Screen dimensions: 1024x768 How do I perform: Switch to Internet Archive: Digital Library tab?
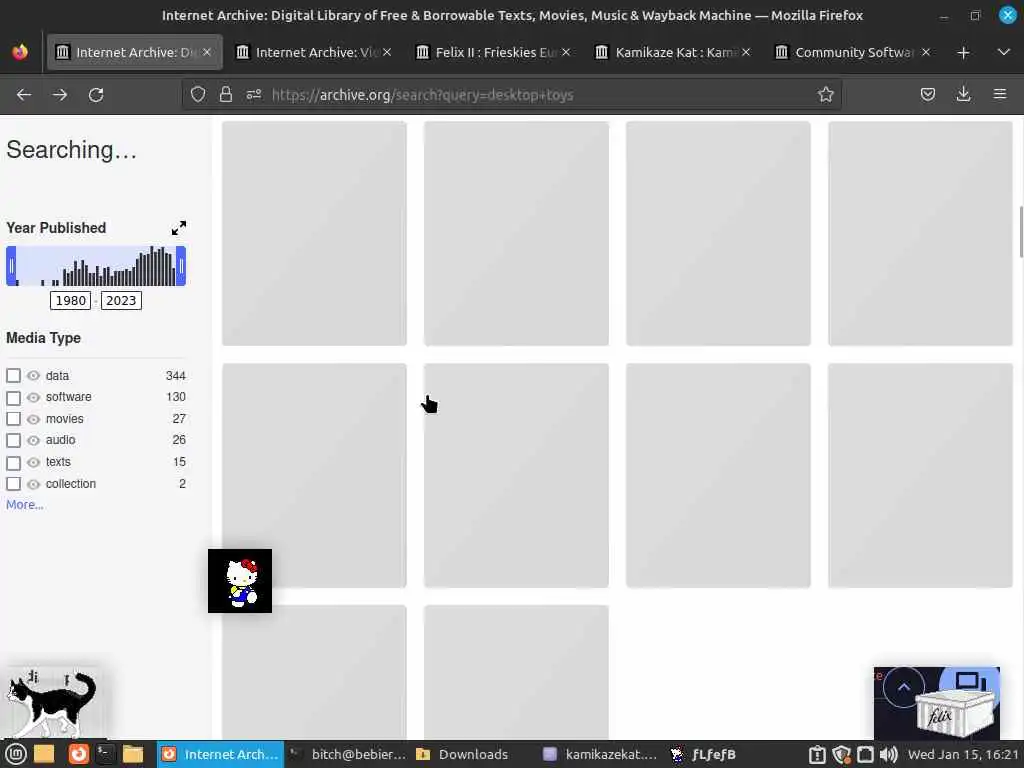(134, 52)
